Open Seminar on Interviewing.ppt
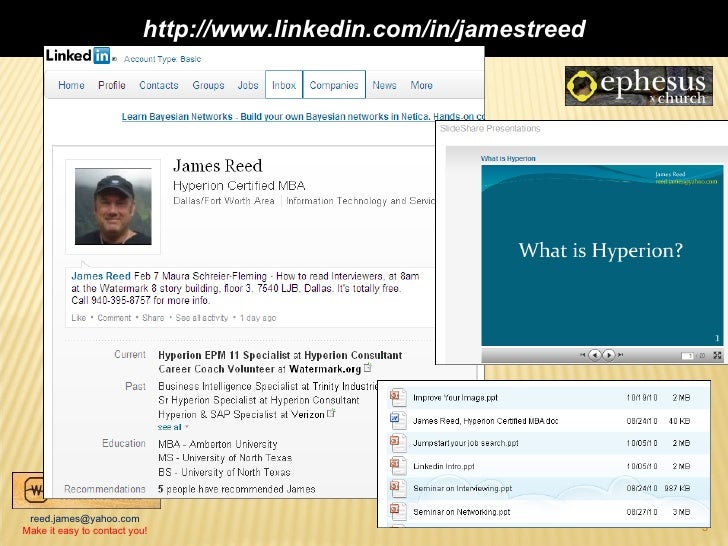 coord(462,488)
